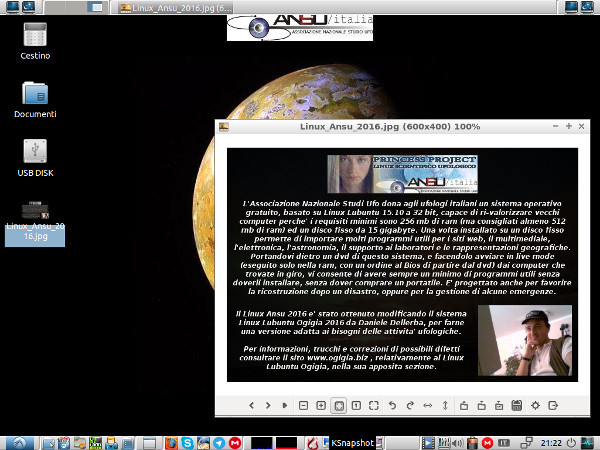Minimize the Linux_Ansu_2016.jpg viewer window
The image size is (600, 450).
pyautogui.click(x=556, y=126)
